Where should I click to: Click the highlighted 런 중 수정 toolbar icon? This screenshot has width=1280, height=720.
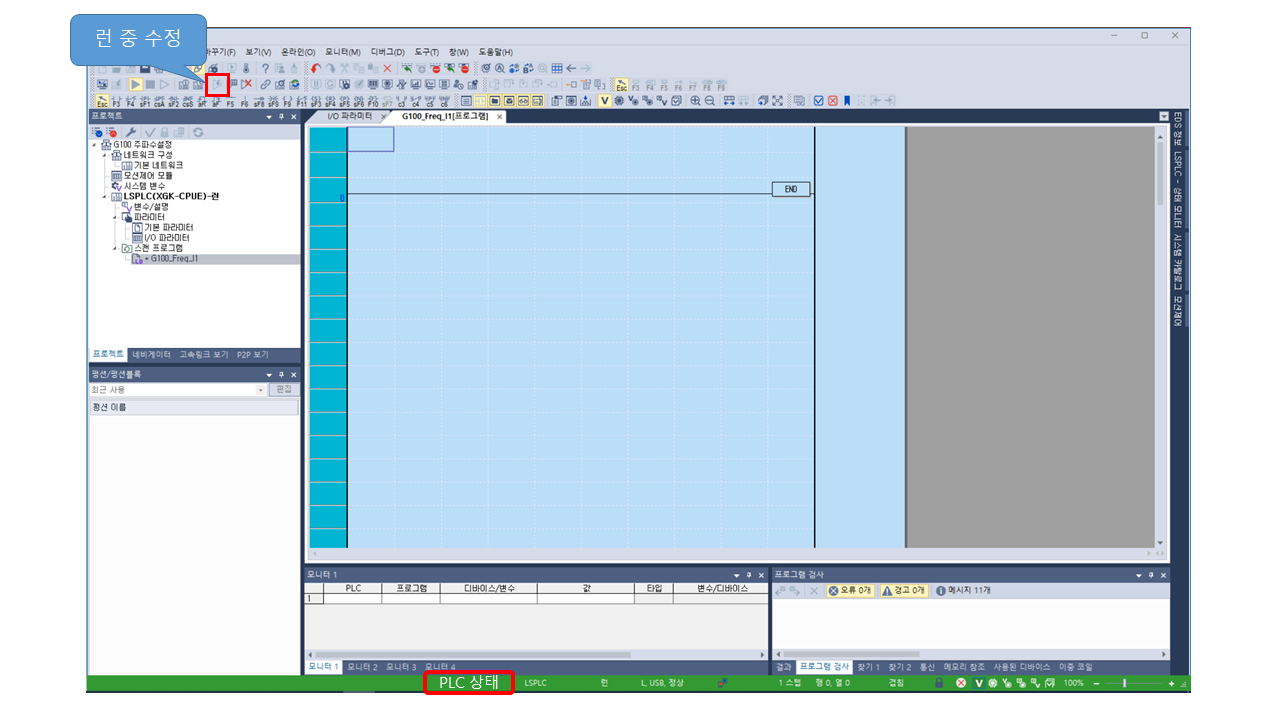[x=217, y=84]
